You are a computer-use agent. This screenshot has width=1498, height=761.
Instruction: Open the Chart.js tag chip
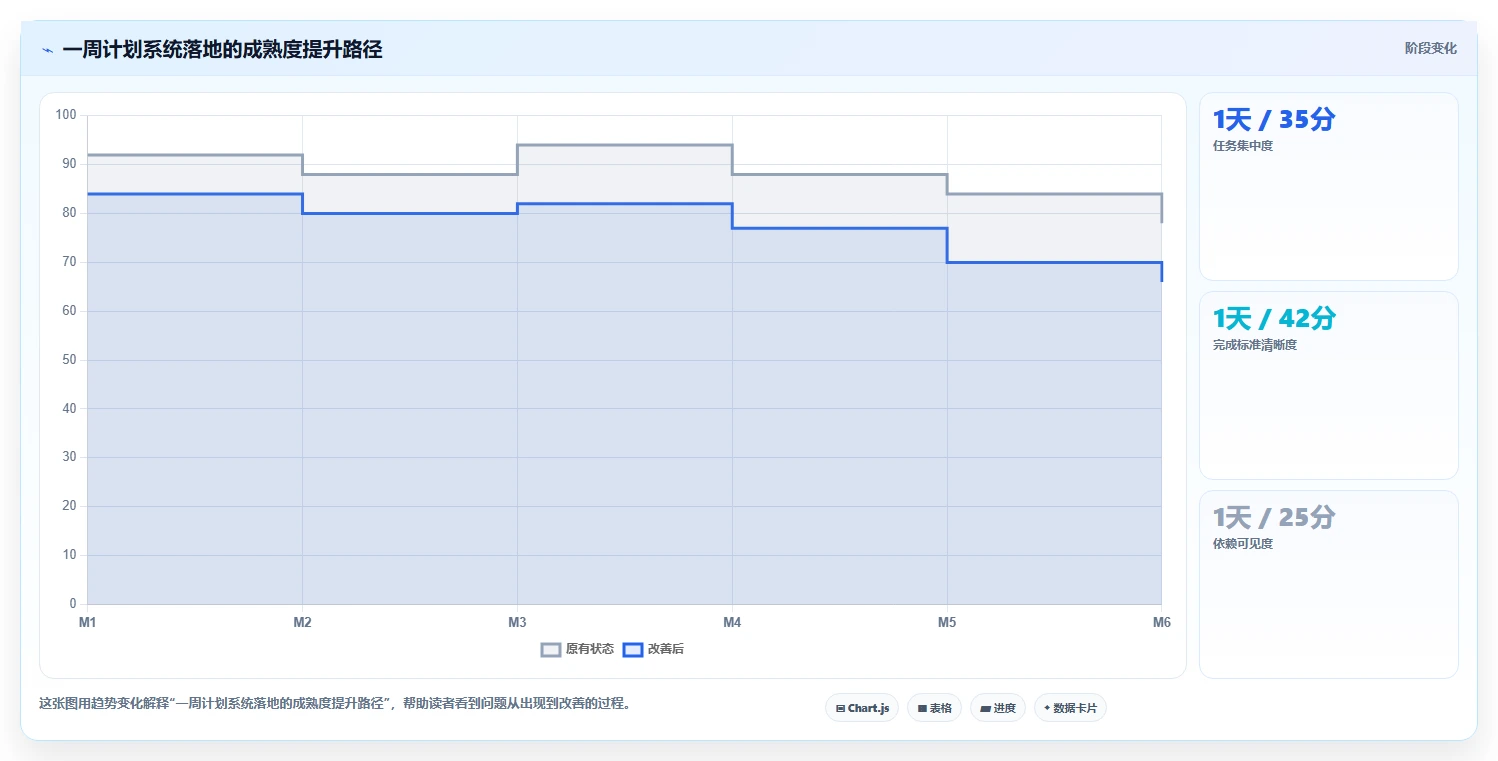pyautogui.click(x=862, y=708)
